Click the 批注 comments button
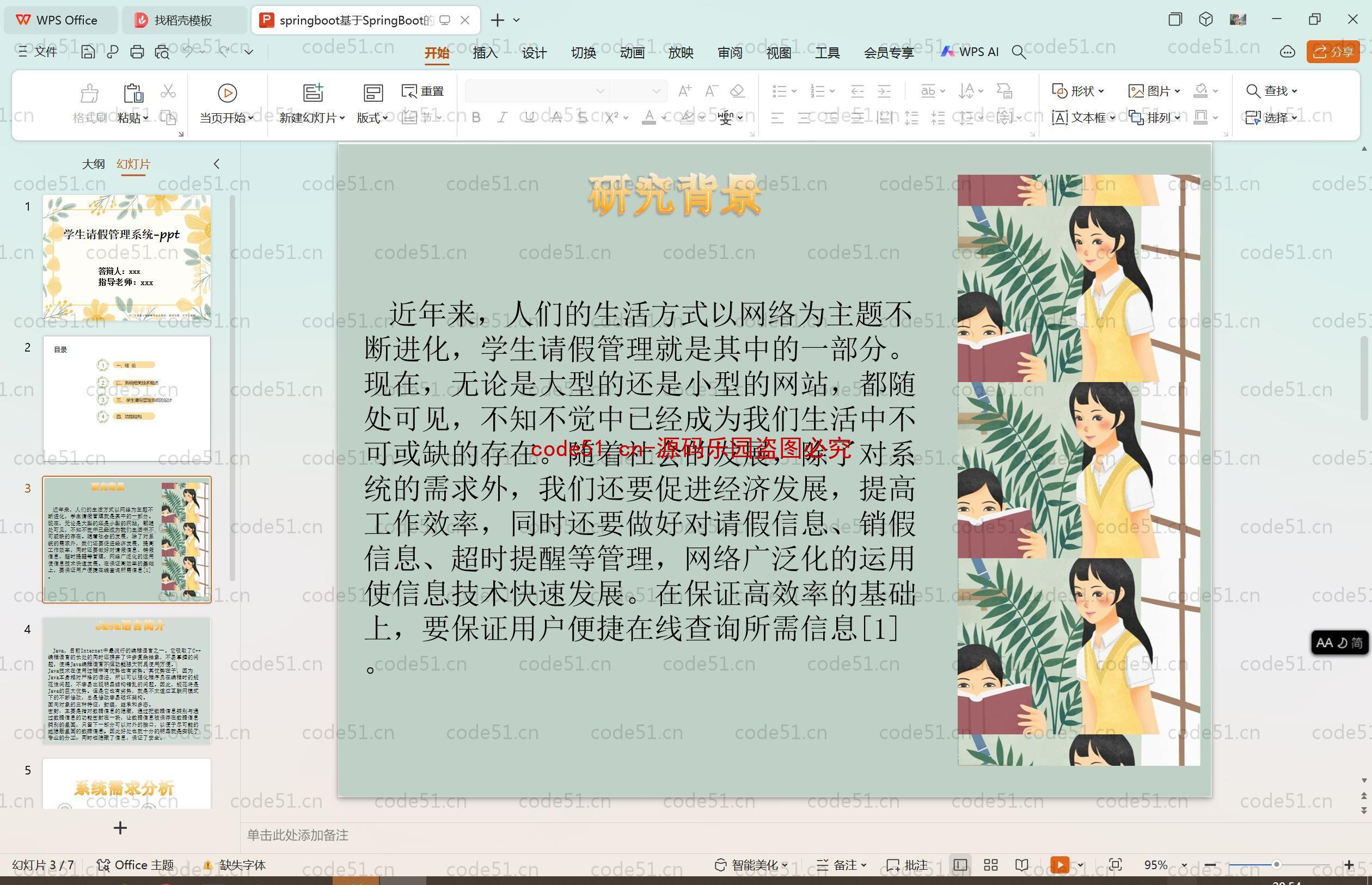1372x885 pixels. (x=907, y=865)
